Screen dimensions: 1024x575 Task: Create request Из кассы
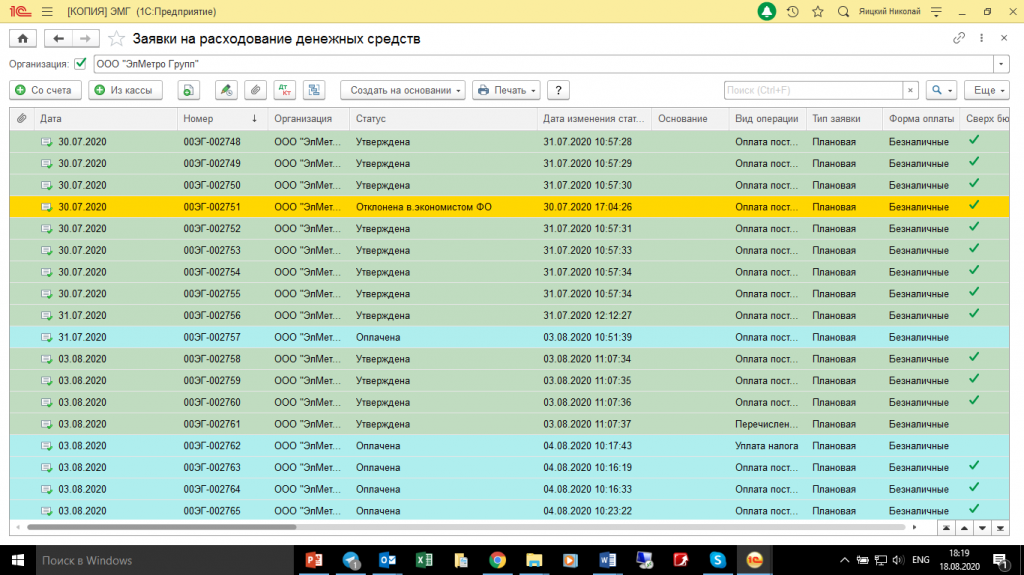point(125,90)
